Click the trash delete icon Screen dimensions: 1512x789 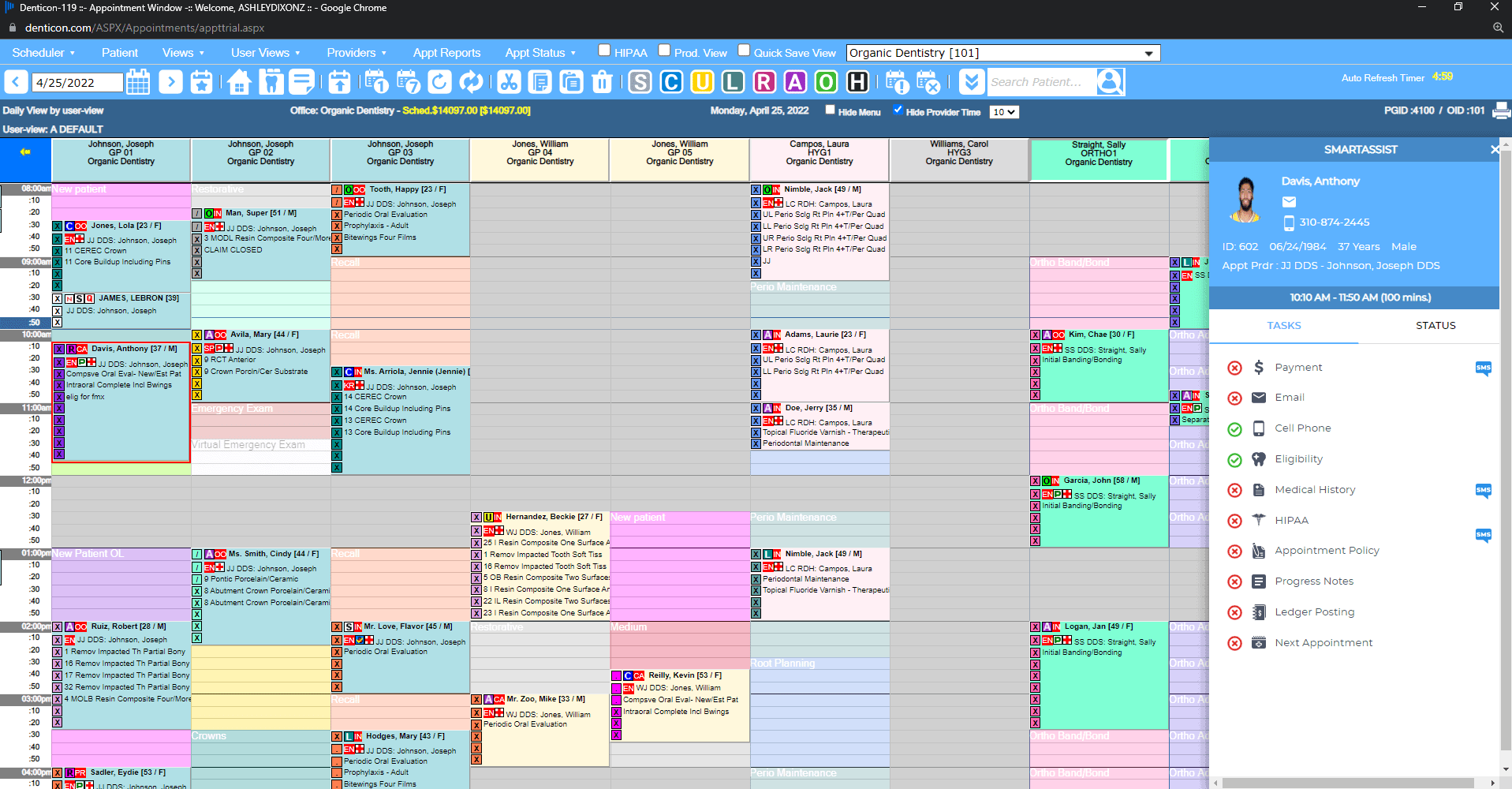(x=602, y=82)
